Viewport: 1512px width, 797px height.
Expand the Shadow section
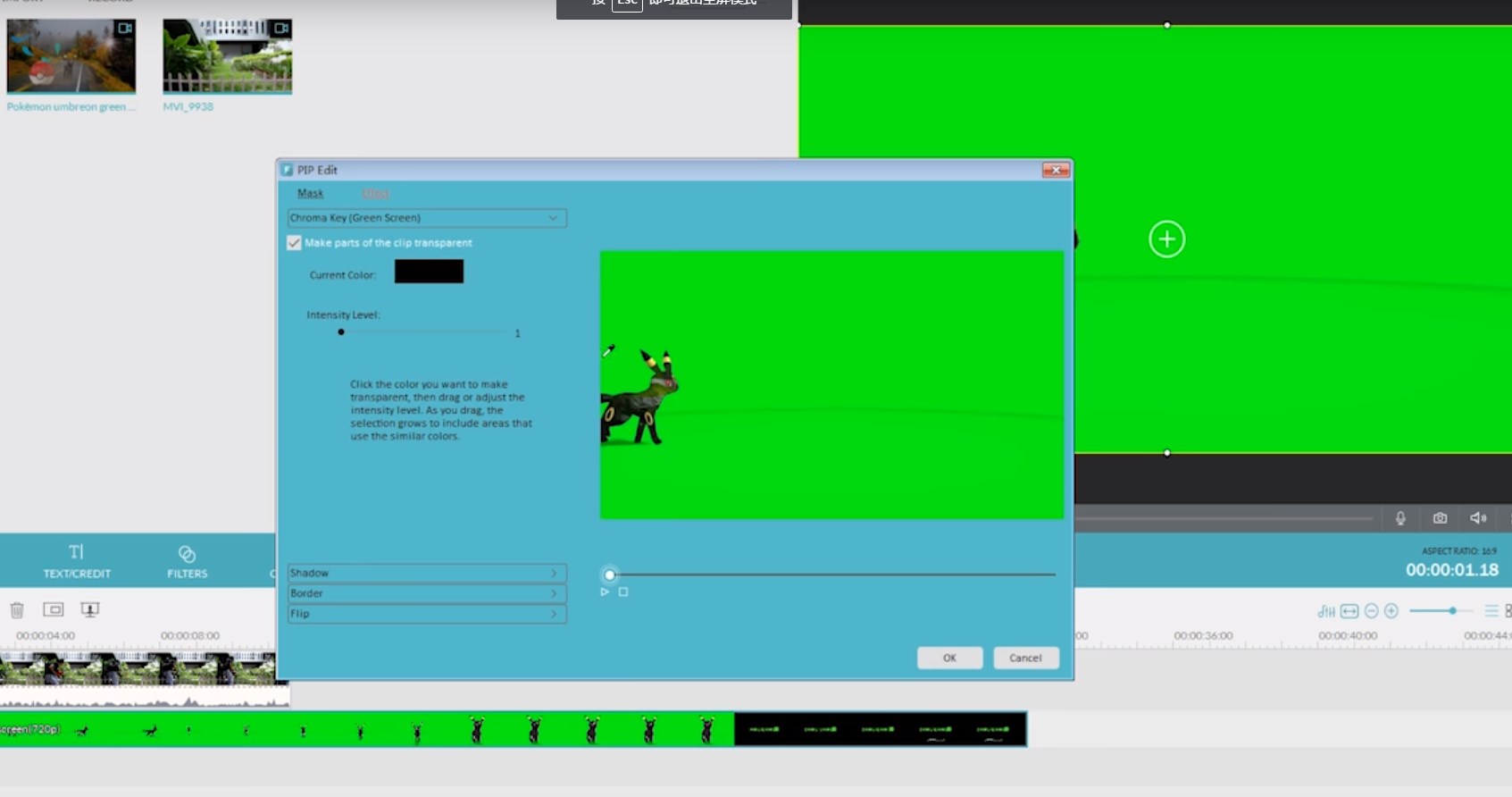point(427,573)
